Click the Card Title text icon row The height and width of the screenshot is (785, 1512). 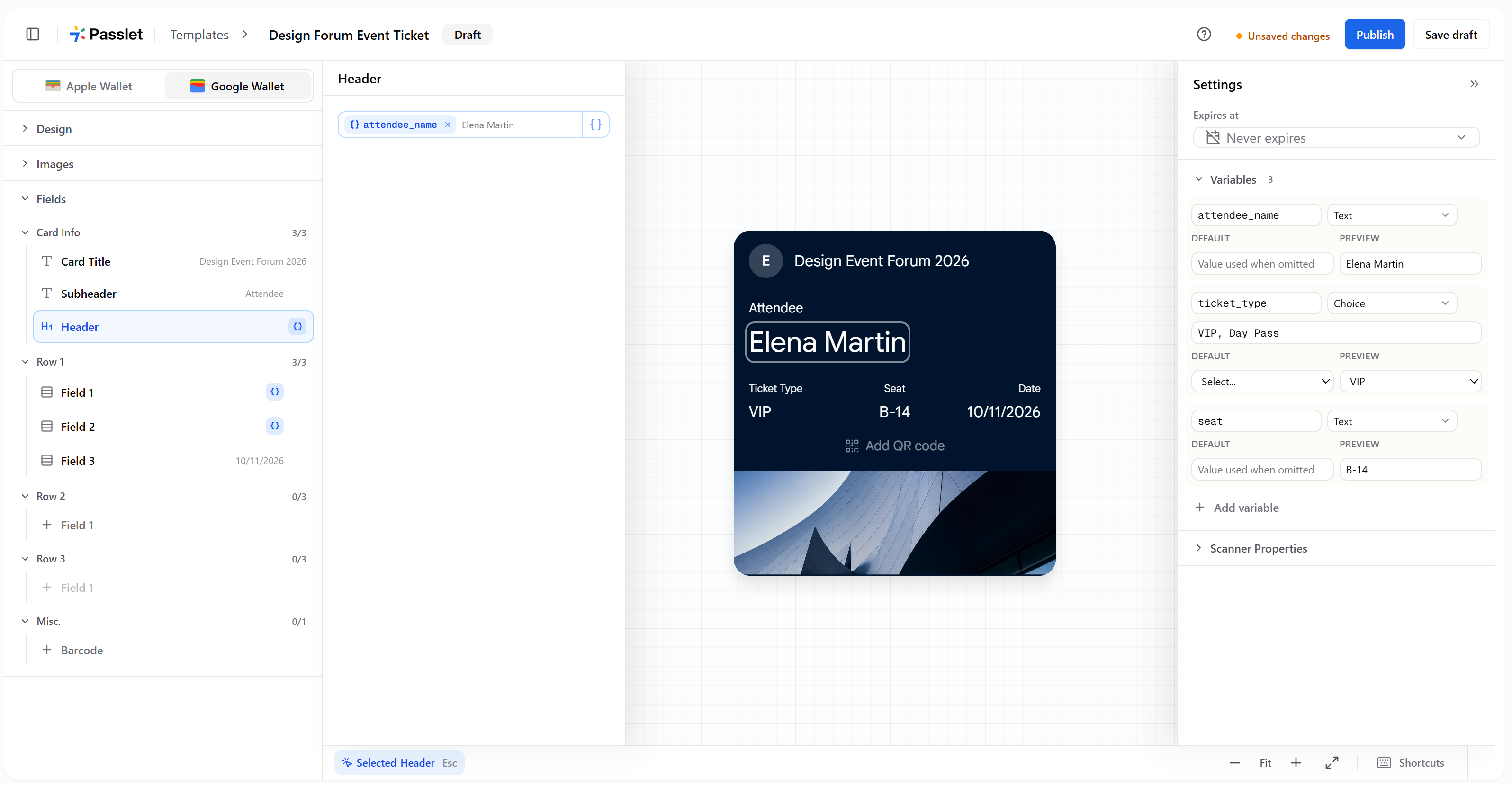point(174,262)
